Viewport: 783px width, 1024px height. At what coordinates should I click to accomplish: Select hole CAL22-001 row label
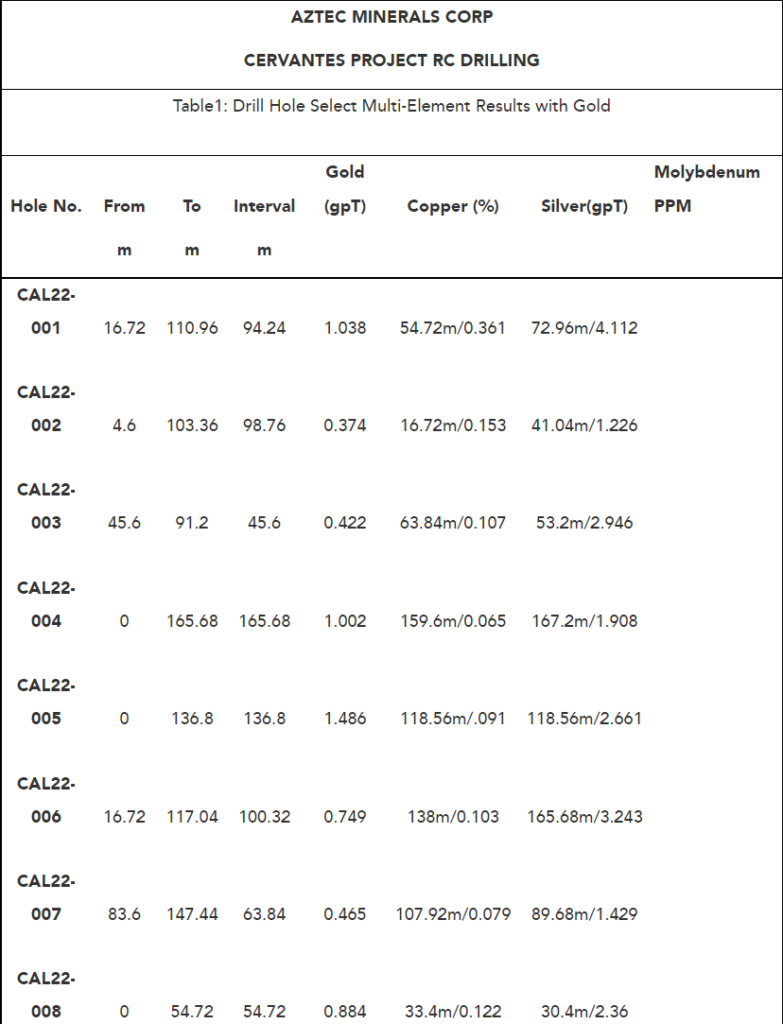46,311
